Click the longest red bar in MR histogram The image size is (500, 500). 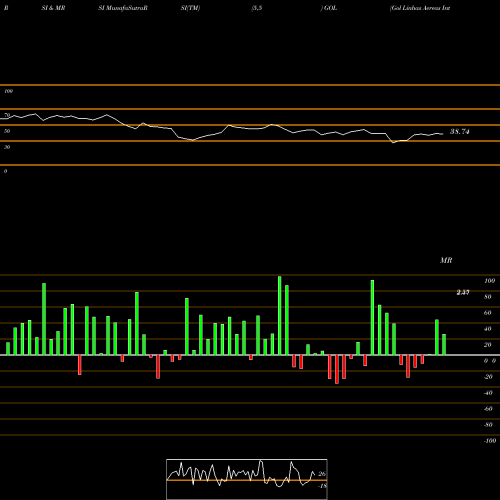337,369
